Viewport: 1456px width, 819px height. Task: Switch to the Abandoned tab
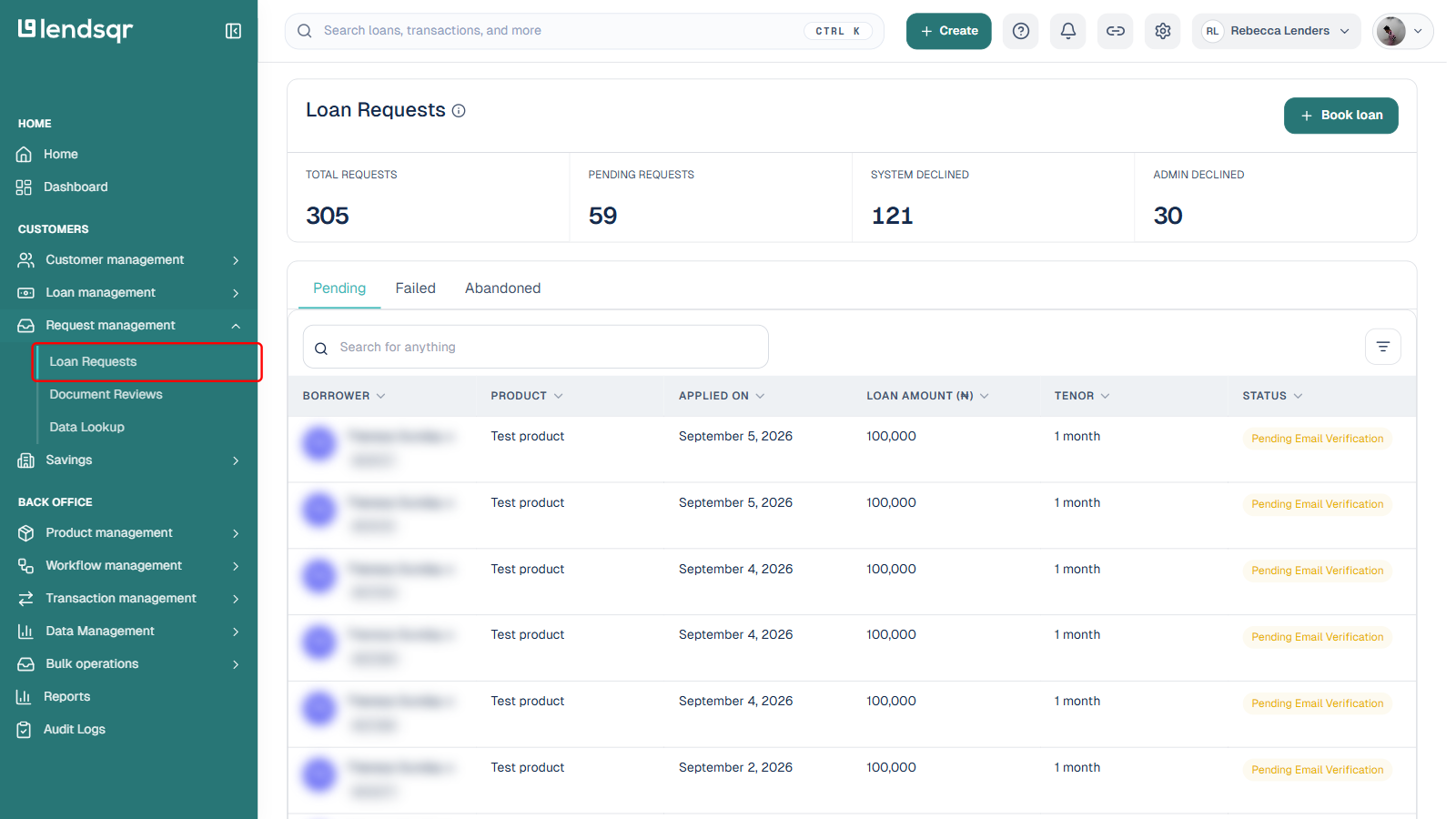[x=502, y=288]
